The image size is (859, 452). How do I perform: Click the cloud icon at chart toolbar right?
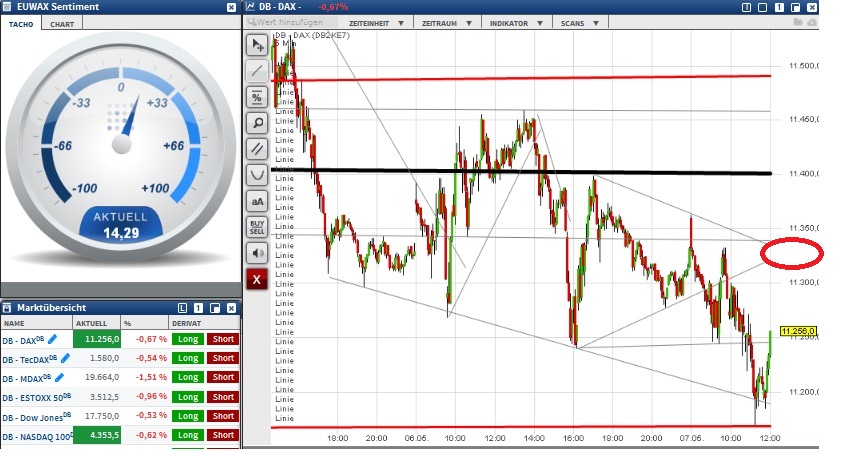(x=811, y=22)
